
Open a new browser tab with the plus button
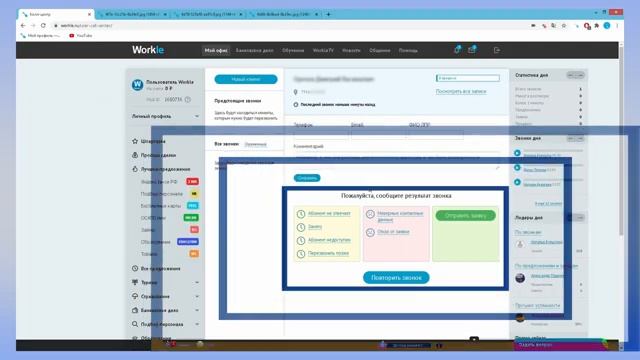click(328, 14)
